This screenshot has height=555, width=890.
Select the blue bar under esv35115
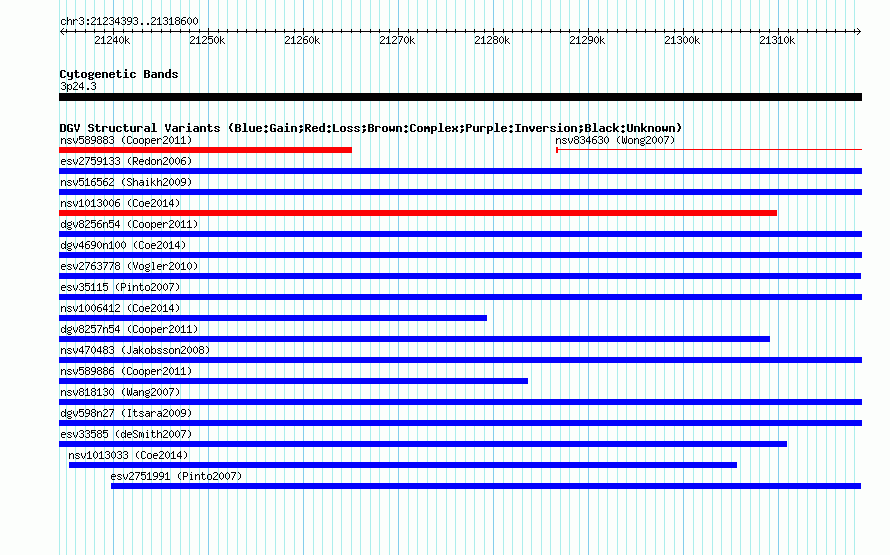(460, 297)
